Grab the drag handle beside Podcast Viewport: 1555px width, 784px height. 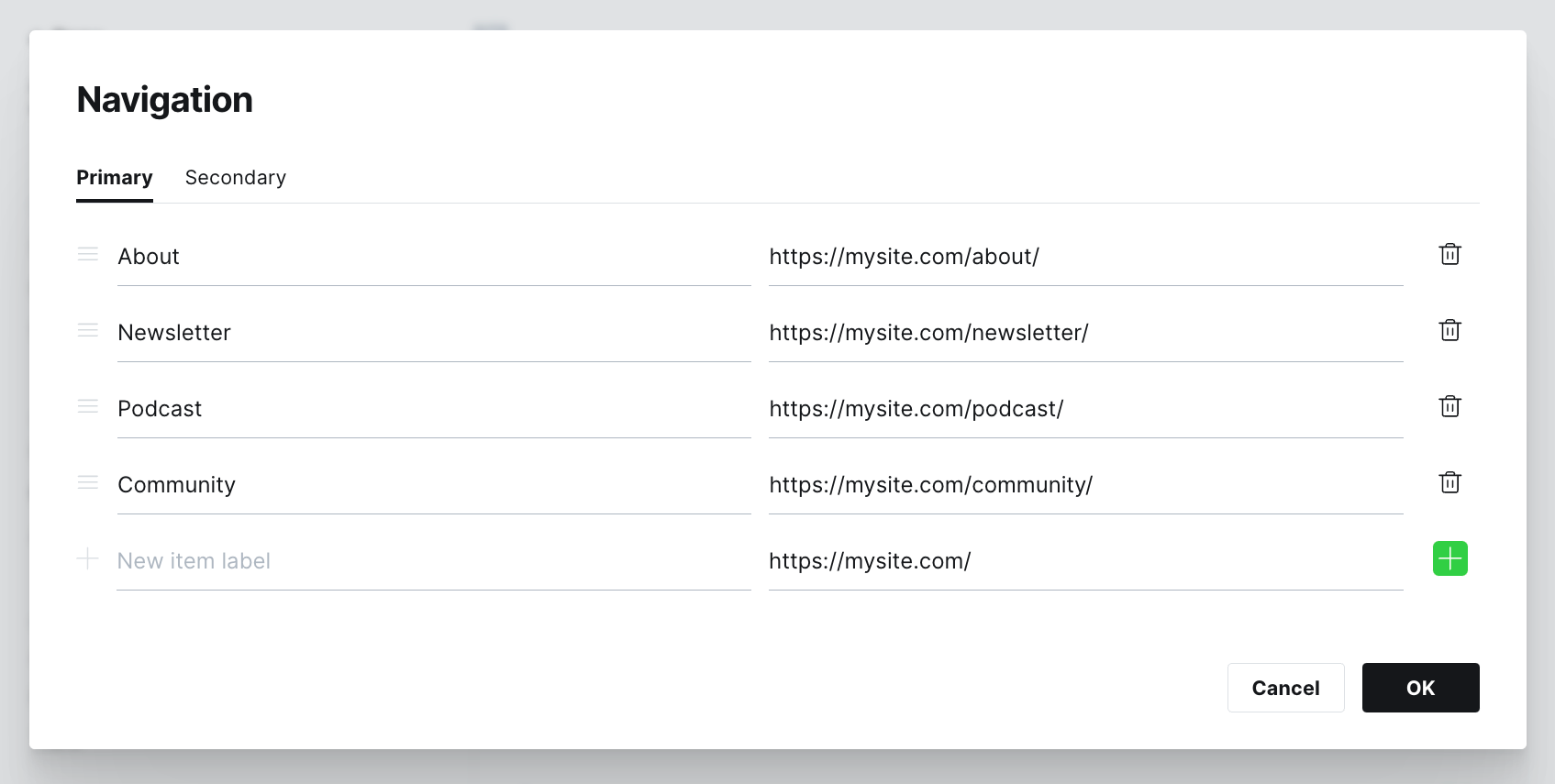coord(87,406)
